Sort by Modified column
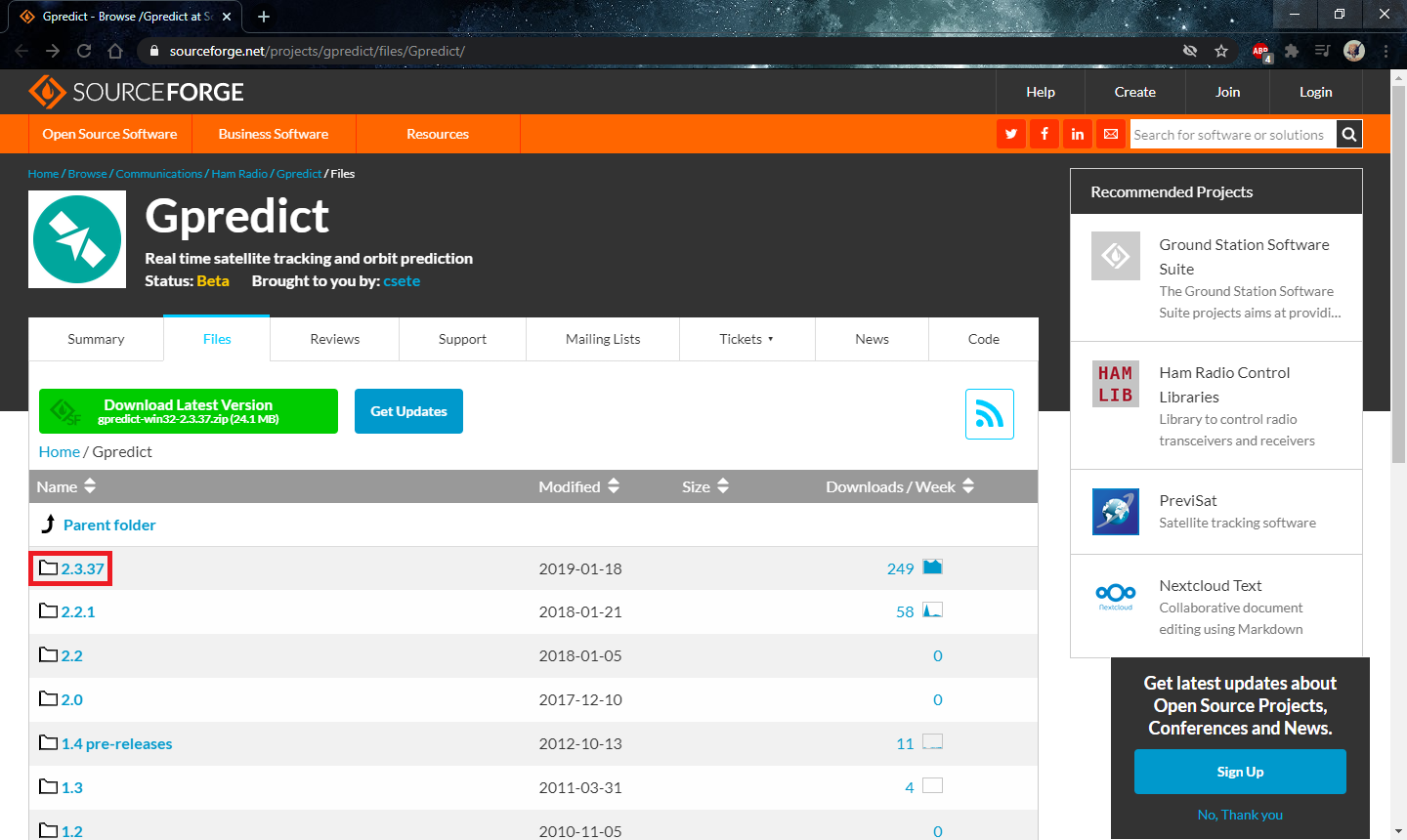The width and height of the screenshot is (1407, 840). [579, 486]
